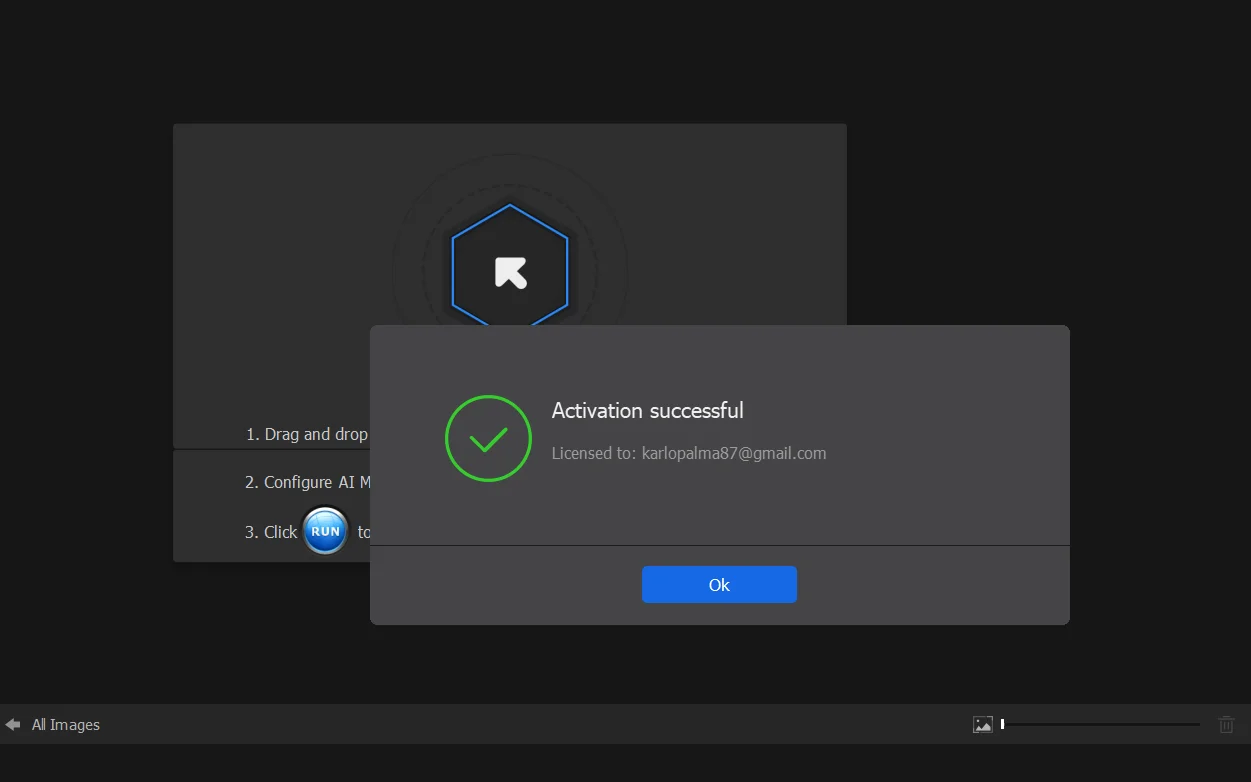1251x782 pixels.
Task: Click the '1. Drag and drop' instruction
Action: [307, 434]
